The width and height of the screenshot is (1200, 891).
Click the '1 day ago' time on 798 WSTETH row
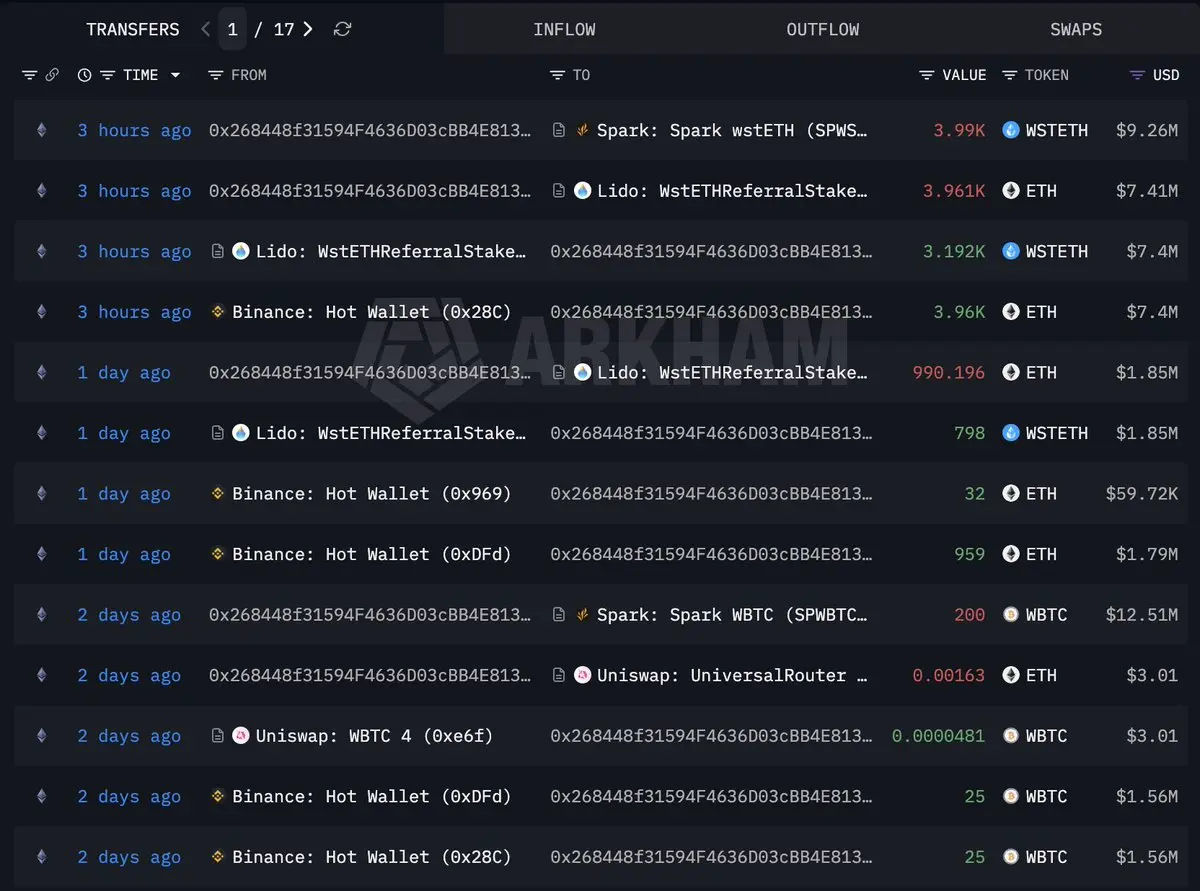tap(124, 433)
